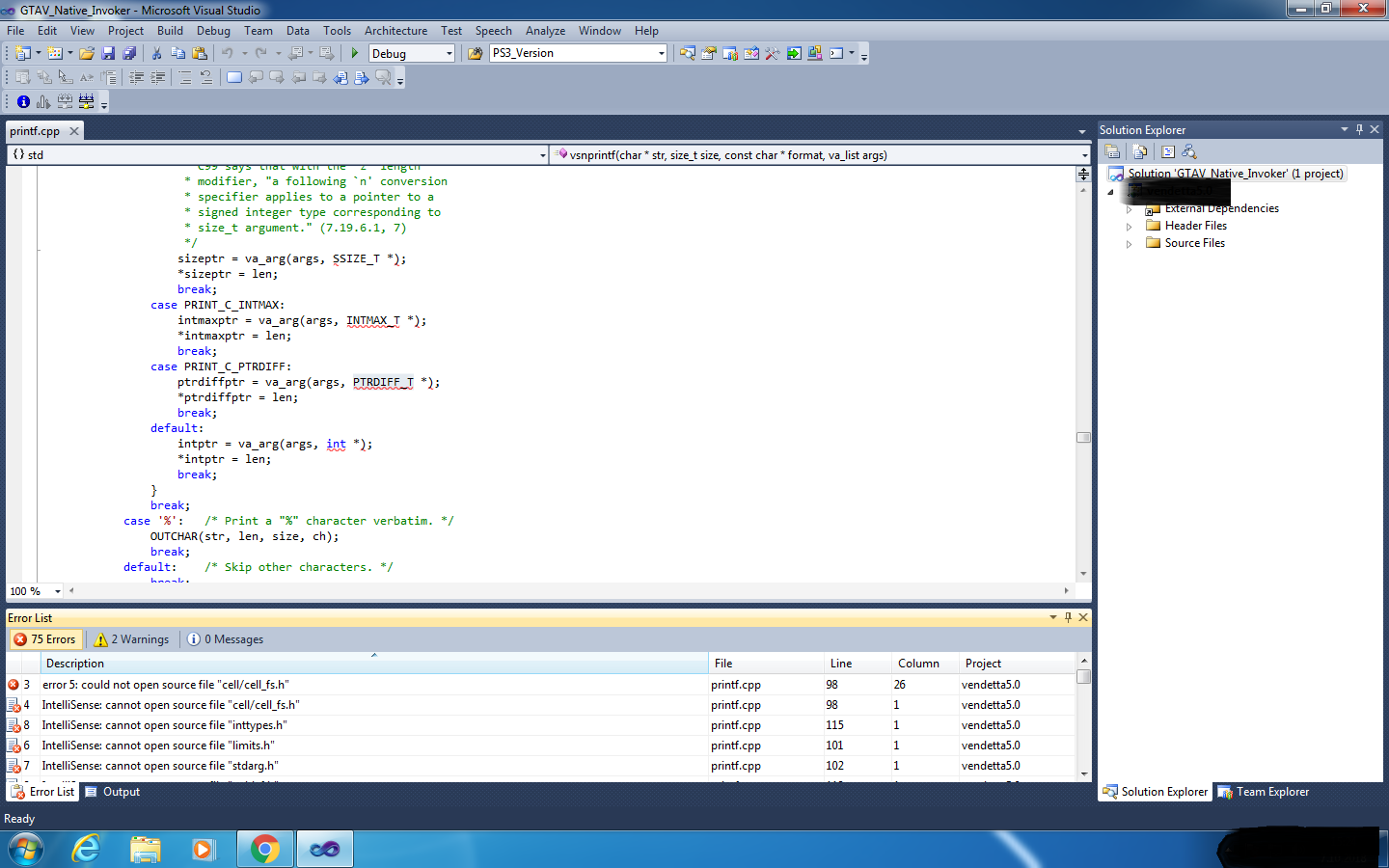Pin the Solution Explorer panel

pyautogui.click(x=1359, y=129)
